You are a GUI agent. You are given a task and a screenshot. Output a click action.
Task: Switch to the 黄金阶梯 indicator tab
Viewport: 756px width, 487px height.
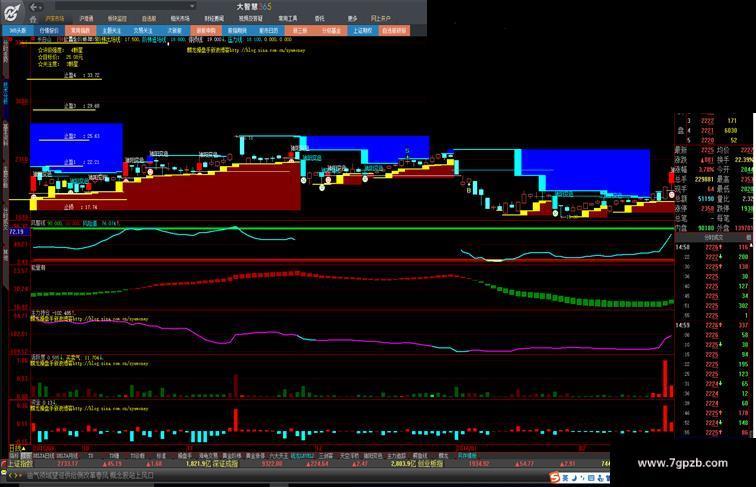[231, 455]
